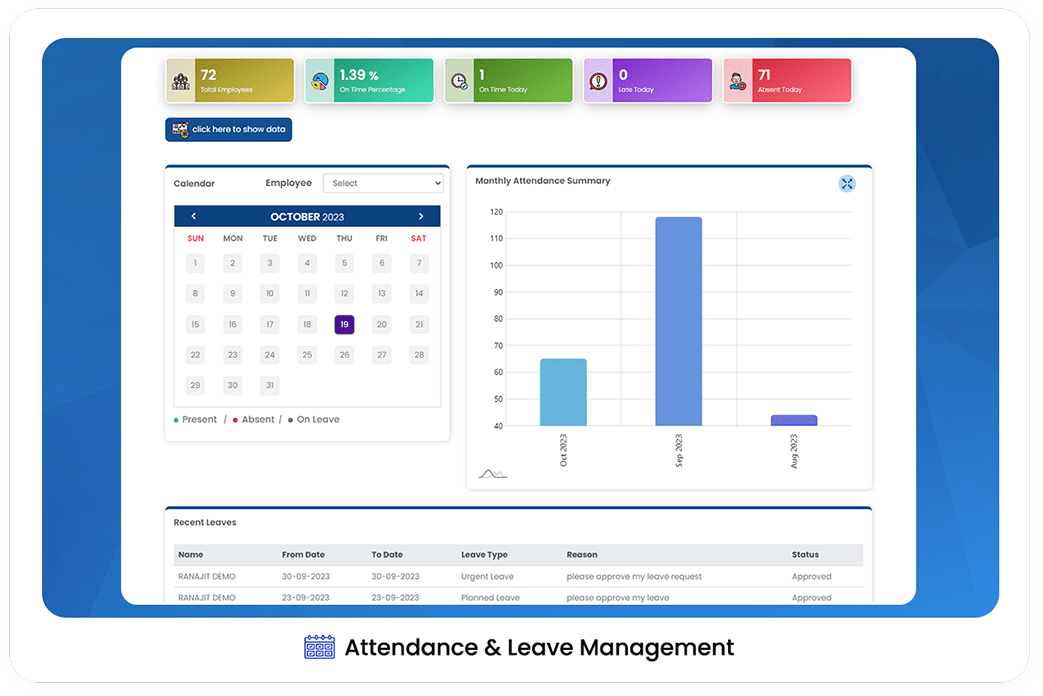Click the Status column header
1043x696 pixels.
point(805,554)
